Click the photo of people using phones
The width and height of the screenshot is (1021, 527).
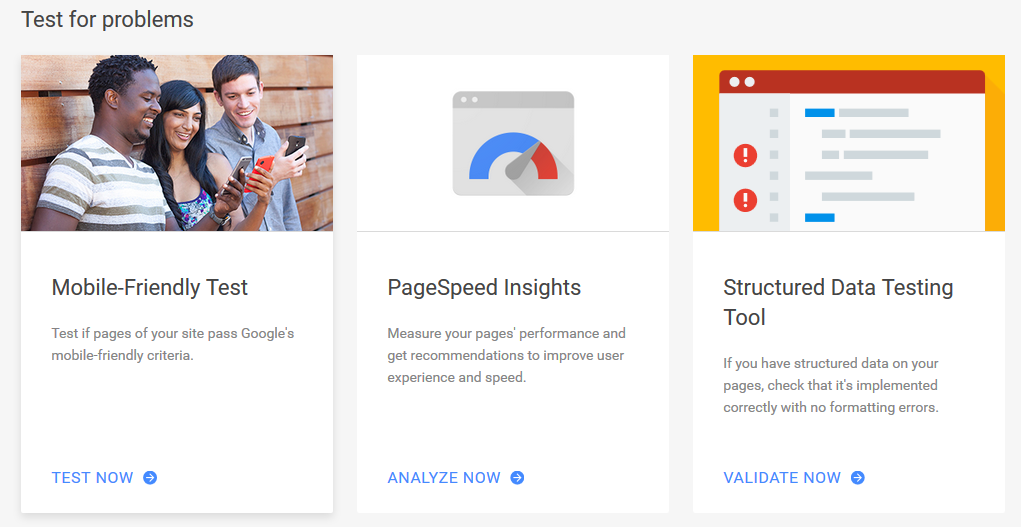[x=177, y=143]
